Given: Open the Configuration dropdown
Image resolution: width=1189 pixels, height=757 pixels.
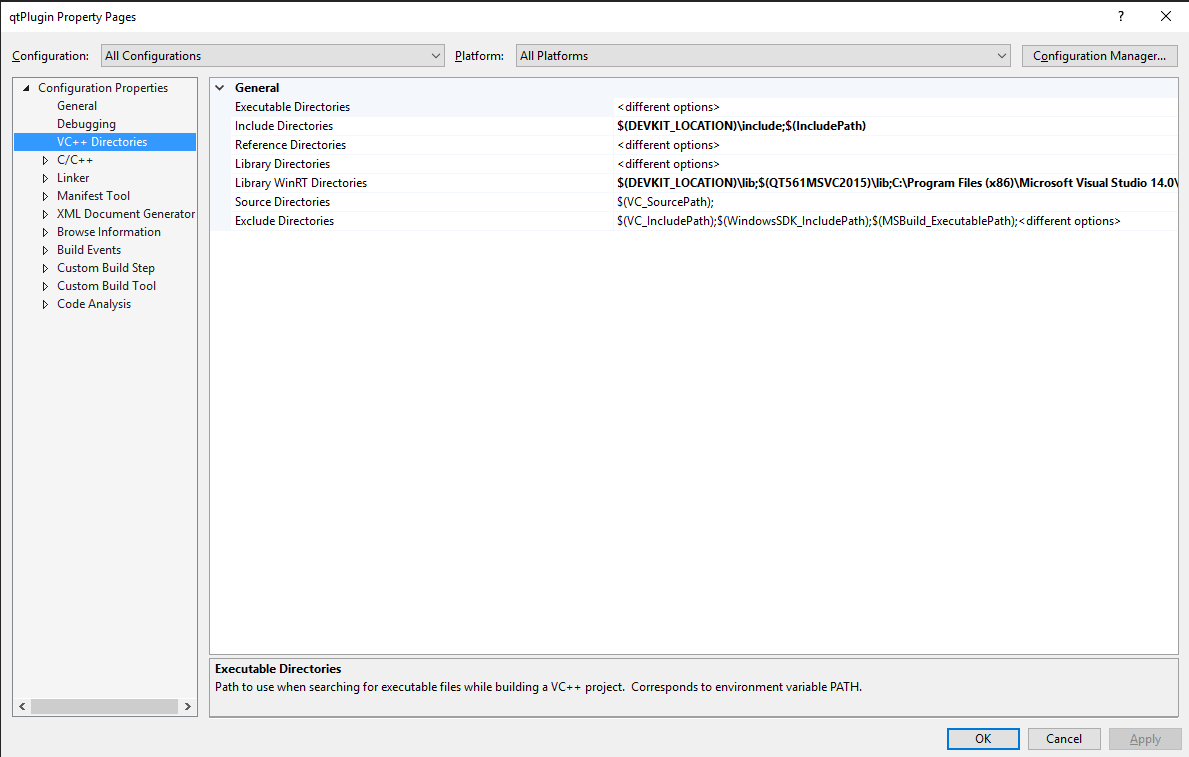Looking at the screenshot, I should tap(272, 56).
